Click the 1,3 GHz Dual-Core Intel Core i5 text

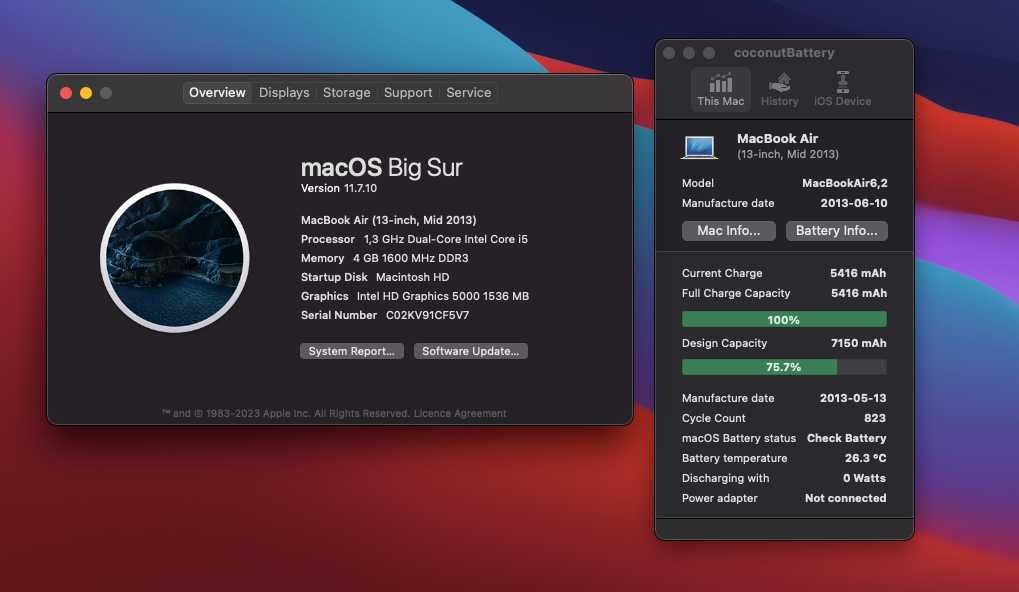(446, 239)
